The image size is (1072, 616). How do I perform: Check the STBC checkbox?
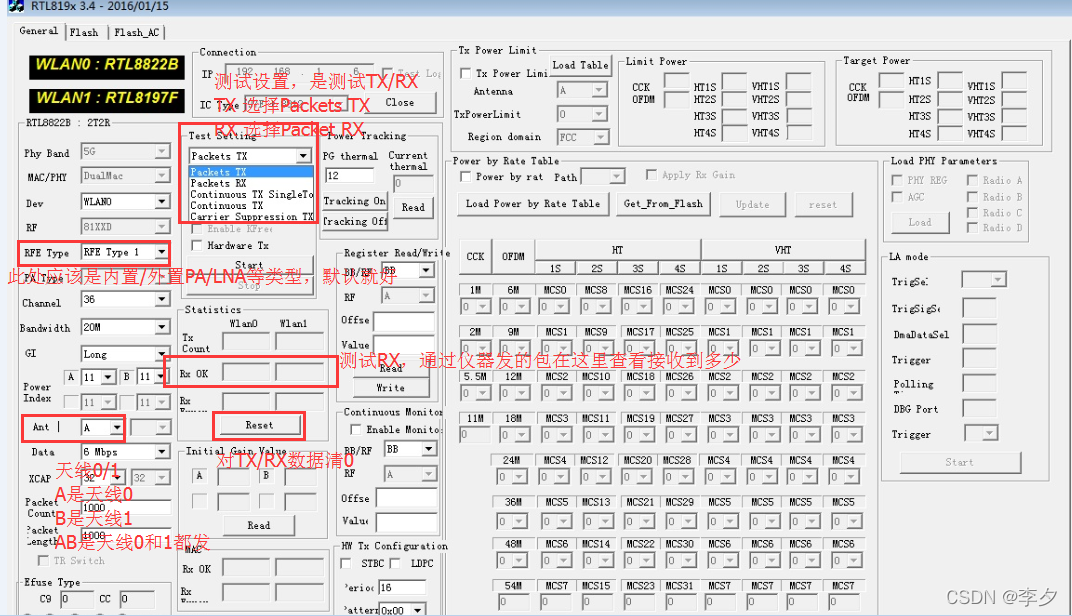pos(346,563)
